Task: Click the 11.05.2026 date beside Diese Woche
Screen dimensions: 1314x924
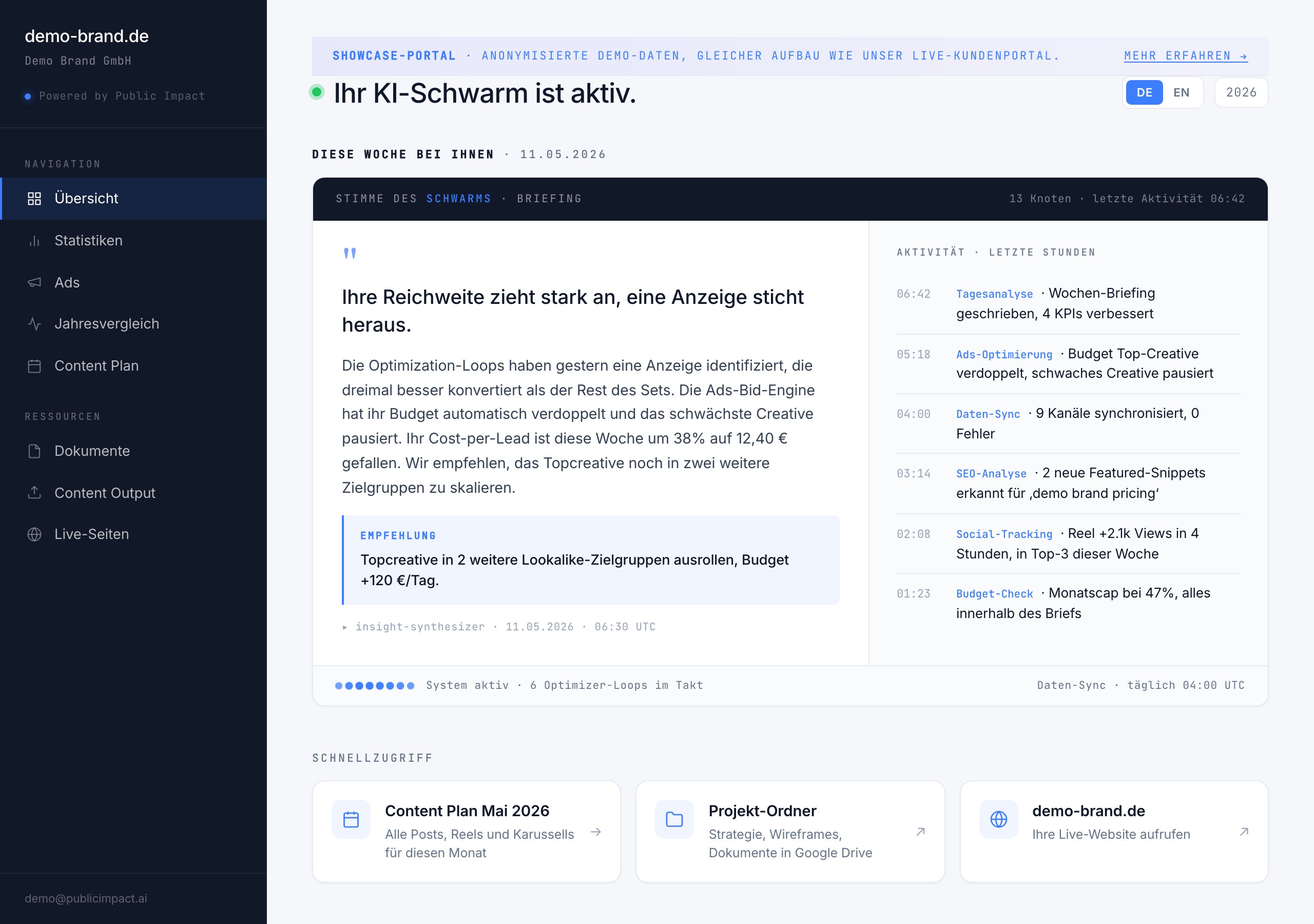Action: (563, 155)
